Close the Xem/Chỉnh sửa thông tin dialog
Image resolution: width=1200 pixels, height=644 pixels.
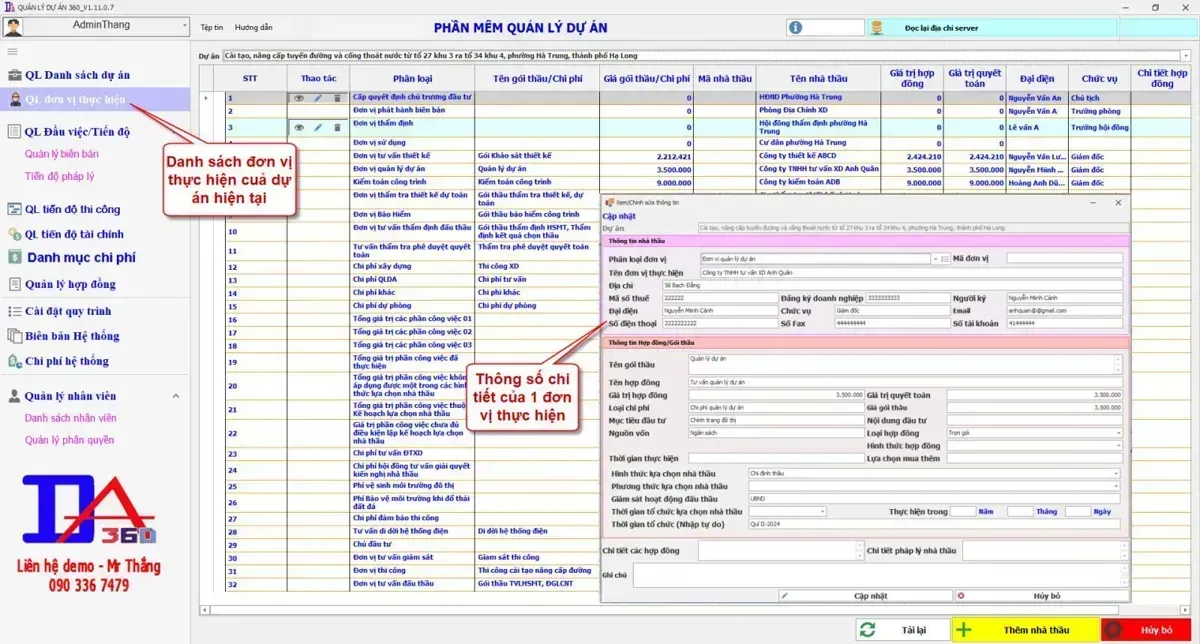1118,202
